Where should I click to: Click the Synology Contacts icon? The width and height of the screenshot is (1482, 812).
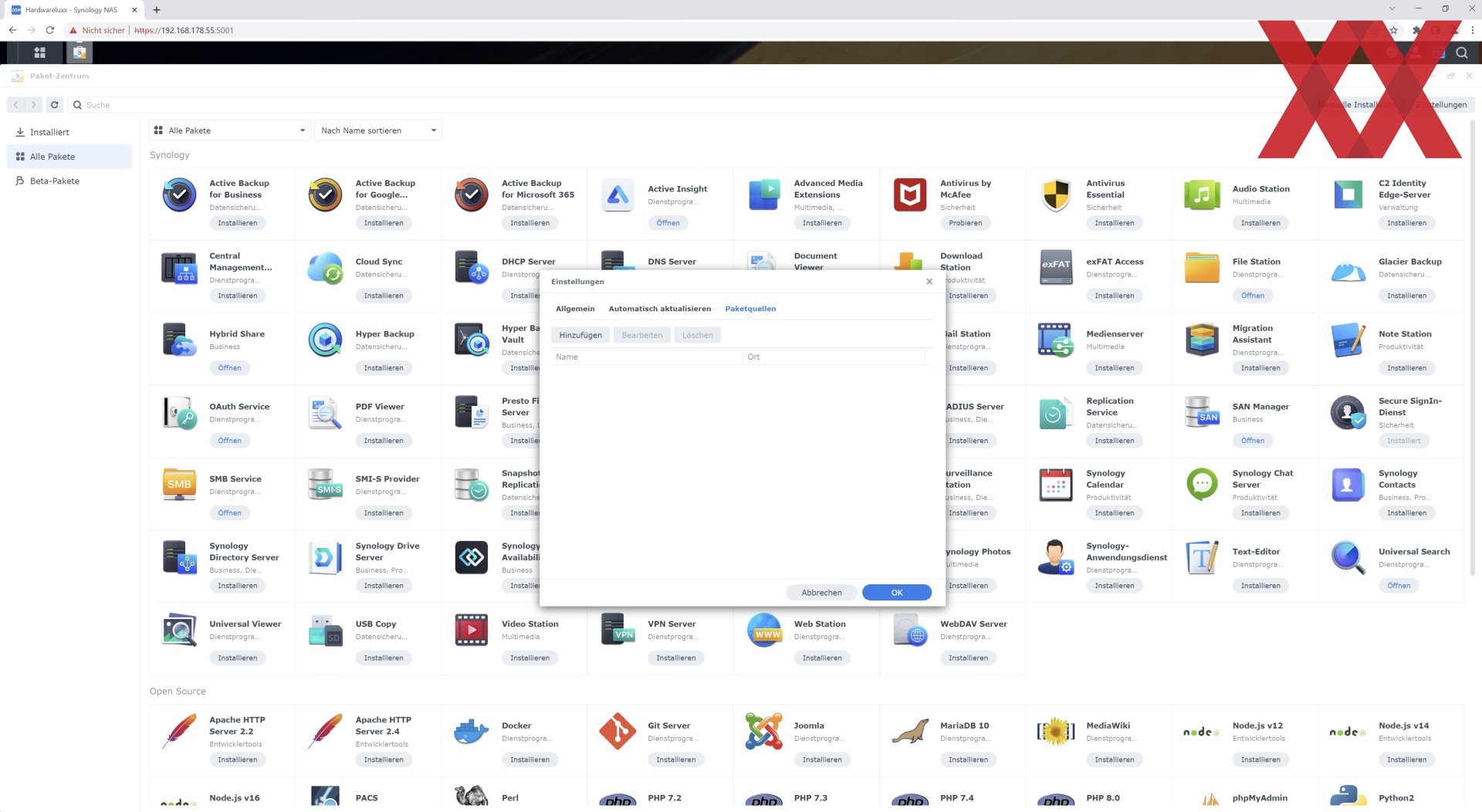tap(1348, 486)
